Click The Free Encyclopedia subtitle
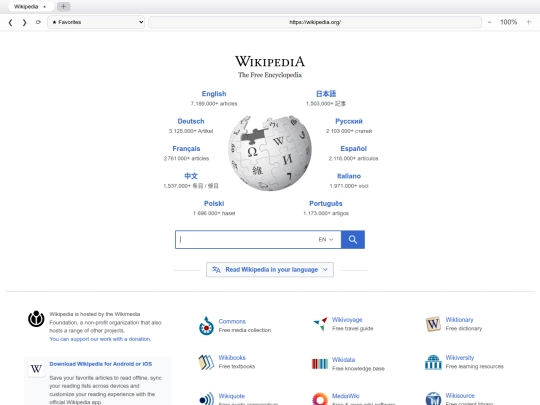Image resolution: width=540 pixels, height=405 pixels. tap(270, 75)
